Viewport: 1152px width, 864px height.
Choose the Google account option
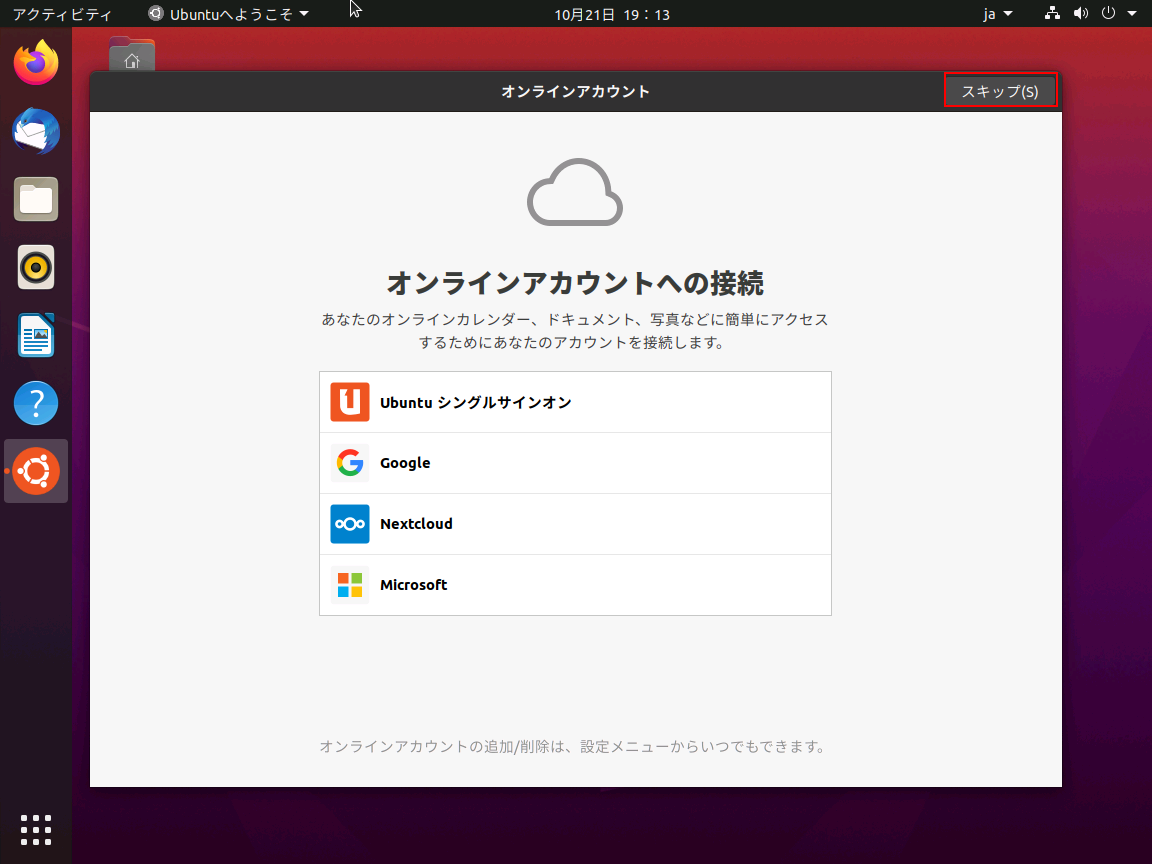(x=575, y=463)
